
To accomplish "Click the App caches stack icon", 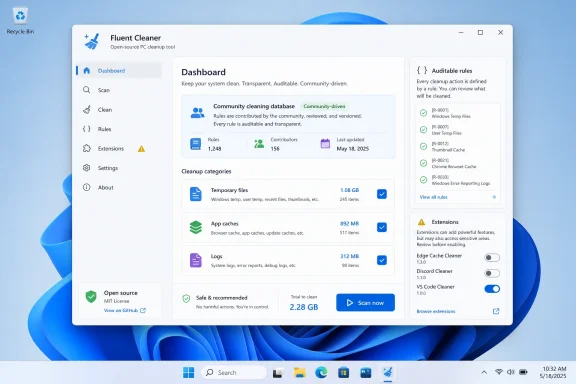I will [x=195, y=227].
